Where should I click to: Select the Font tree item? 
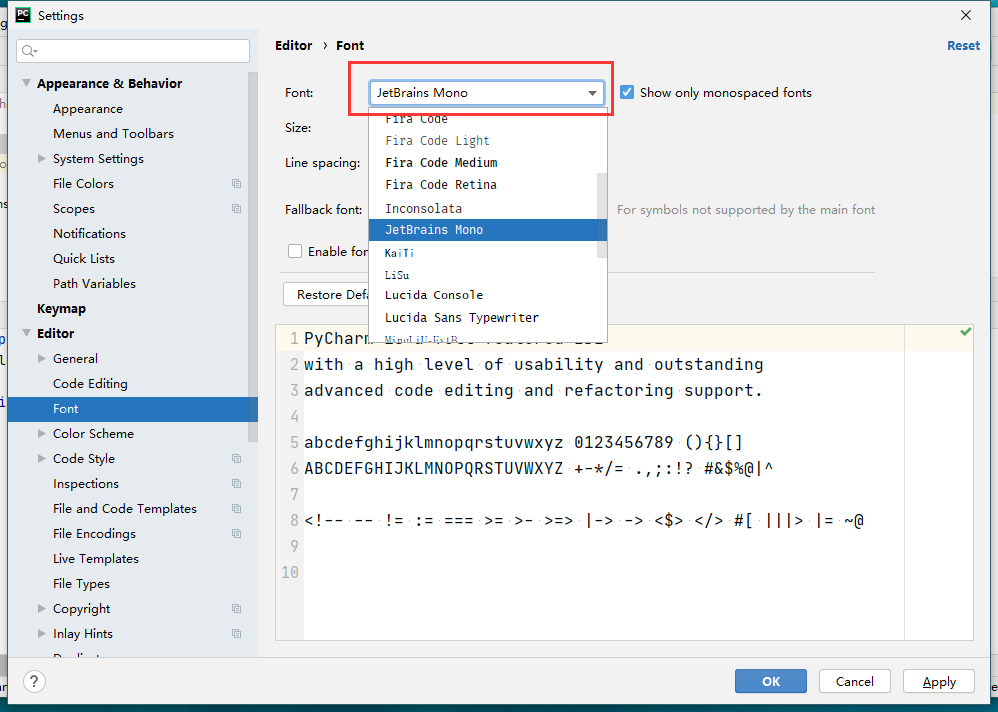point(133,409)
